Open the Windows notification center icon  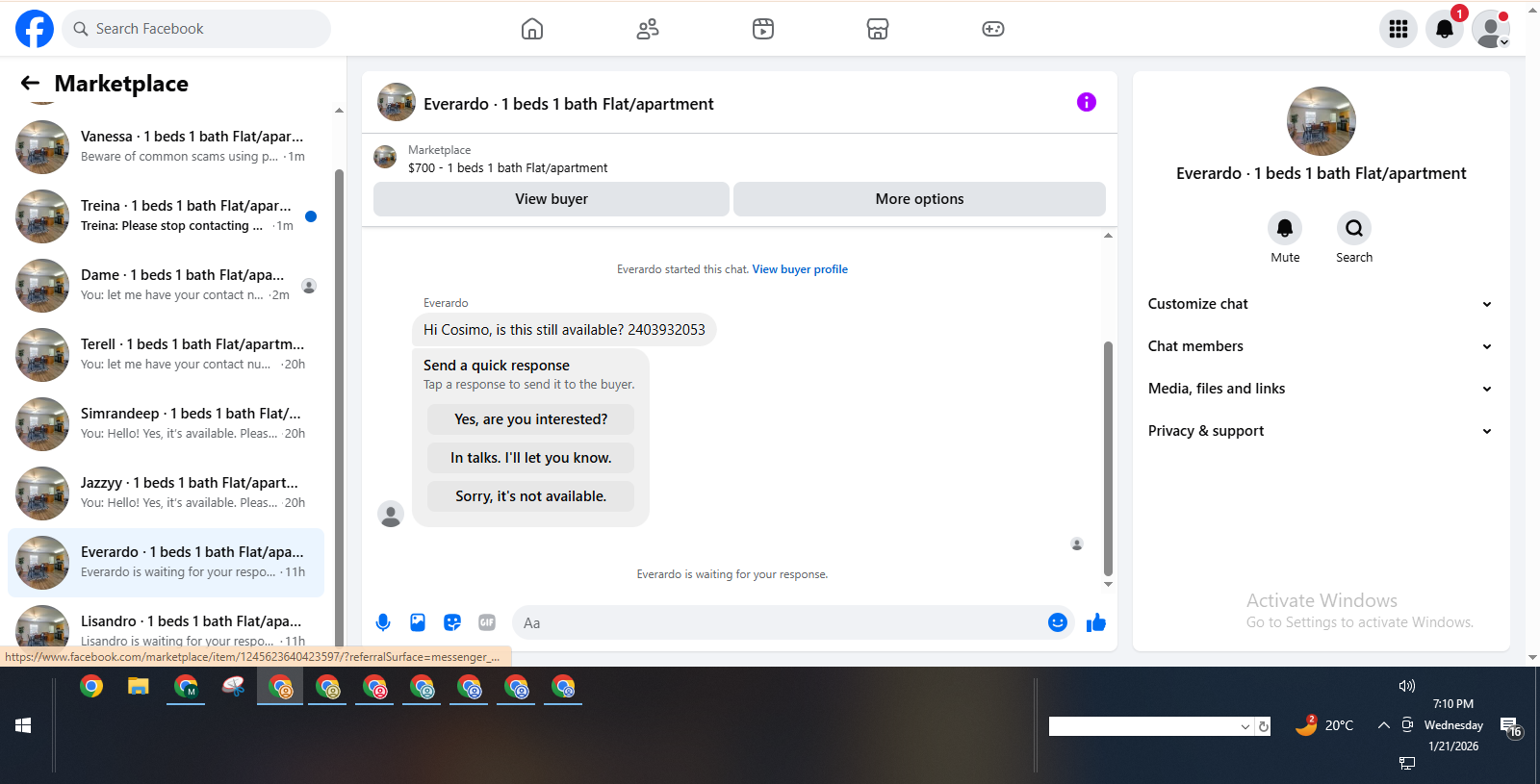1511,727
